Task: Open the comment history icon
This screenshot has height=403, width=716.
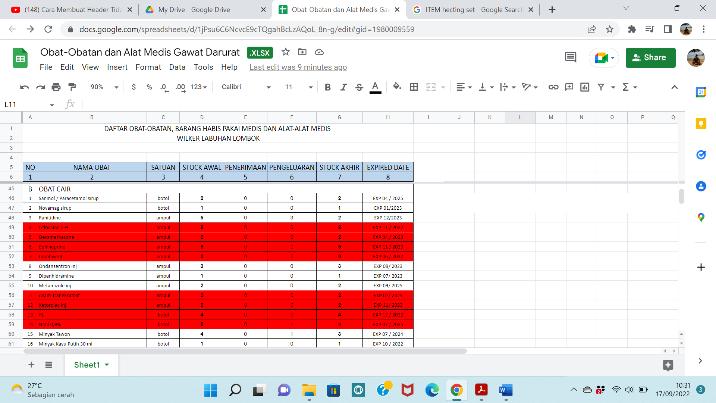Action: point(570,57)
